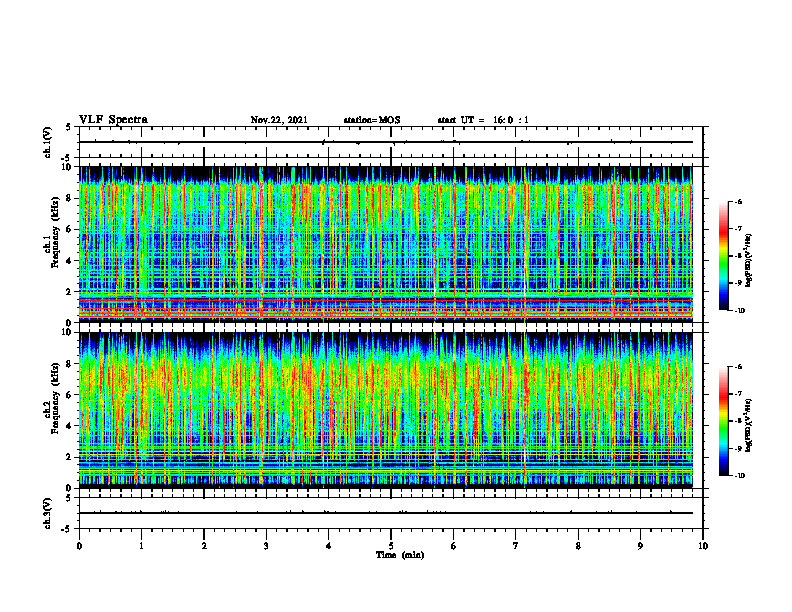Click the "2" kHz tick on ch.2 frequency axis
The image size is (792, 612).
(x=70, y=457)
